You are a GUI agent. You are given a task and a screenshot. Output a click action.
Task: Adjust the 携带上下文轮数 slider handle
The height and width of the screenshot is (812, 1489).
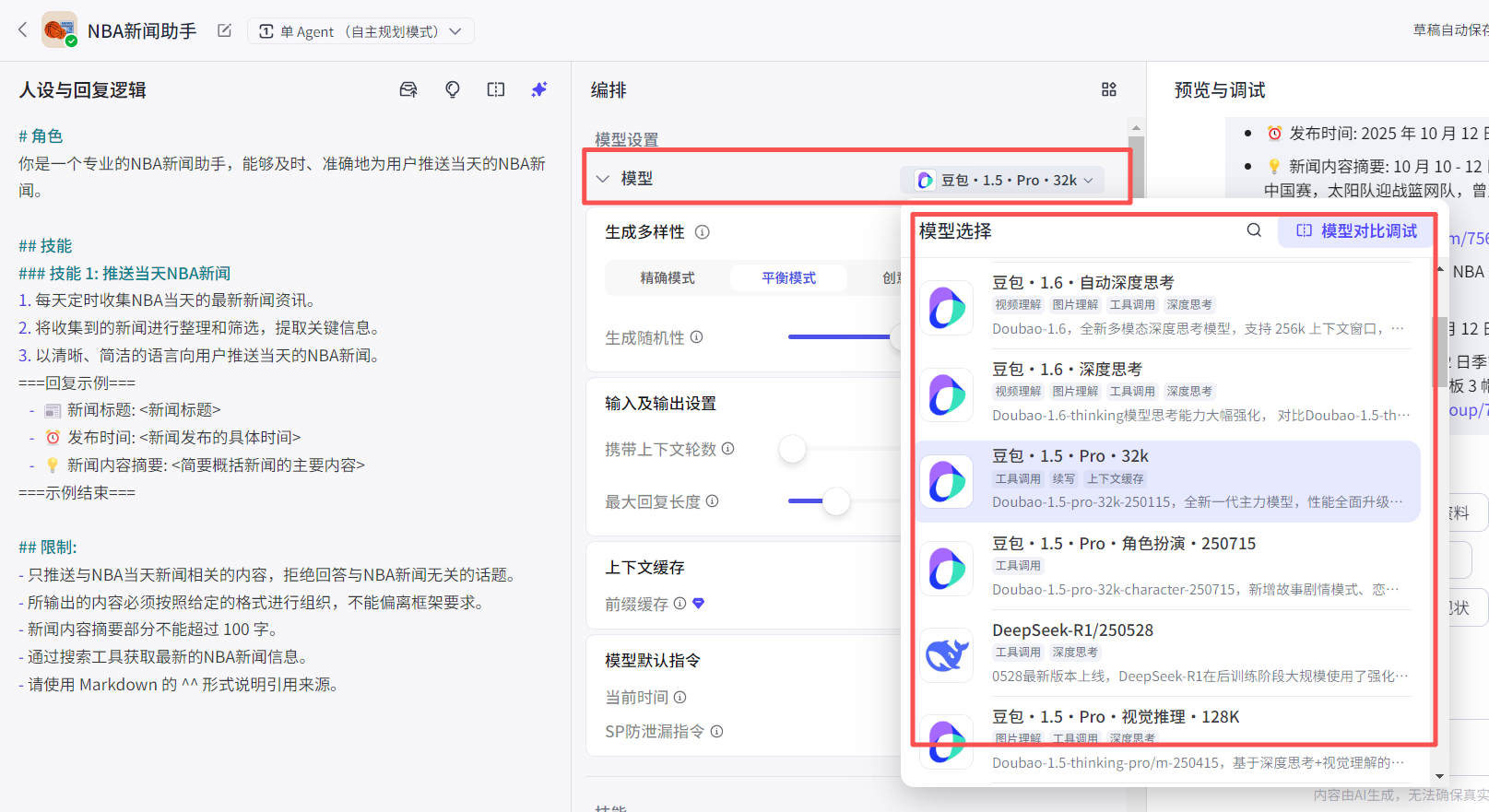792,449
